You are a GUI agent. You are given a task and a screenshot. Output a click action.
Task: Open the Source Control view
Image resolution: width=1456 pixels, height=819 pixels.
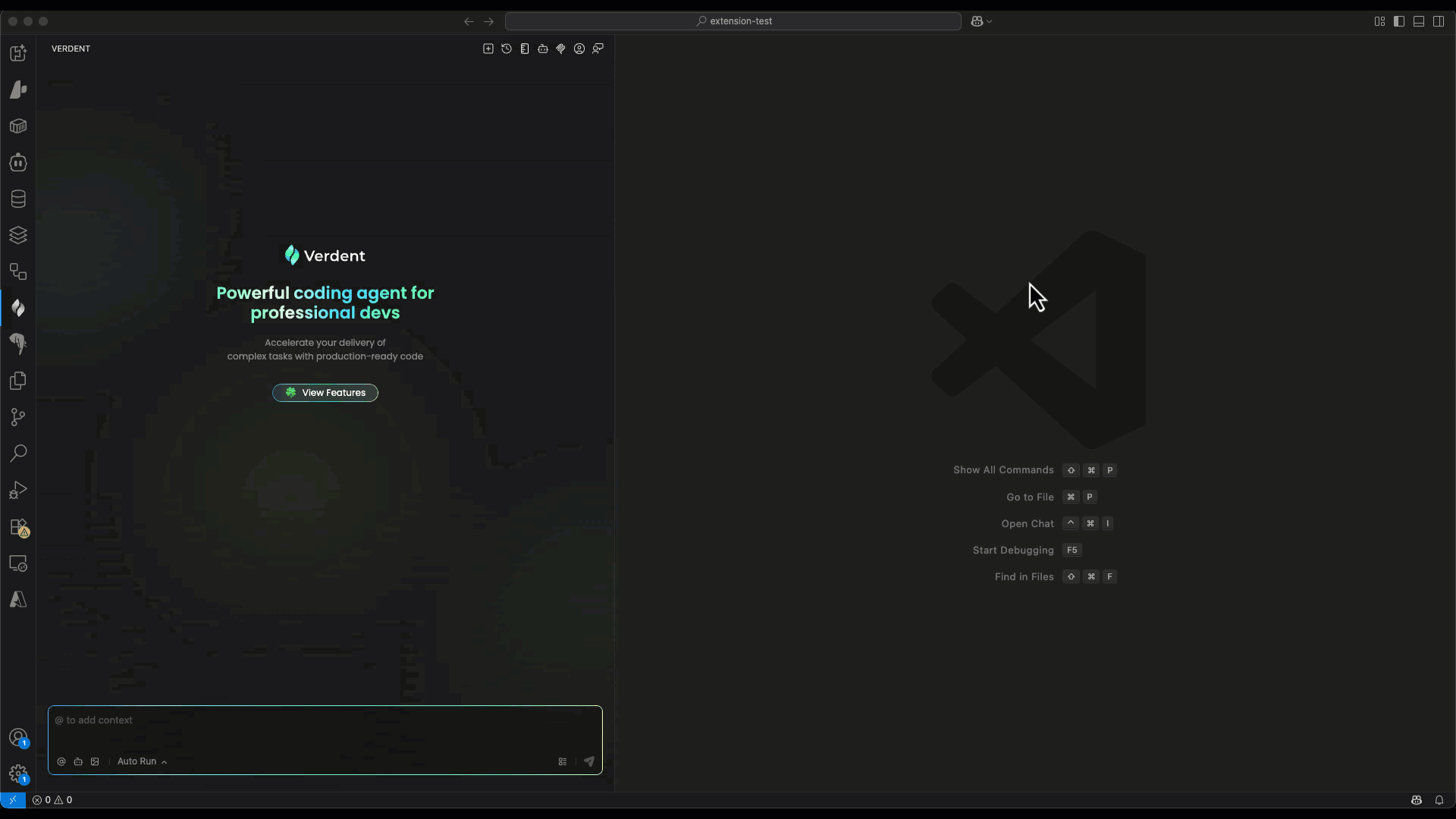click(18, 417)
